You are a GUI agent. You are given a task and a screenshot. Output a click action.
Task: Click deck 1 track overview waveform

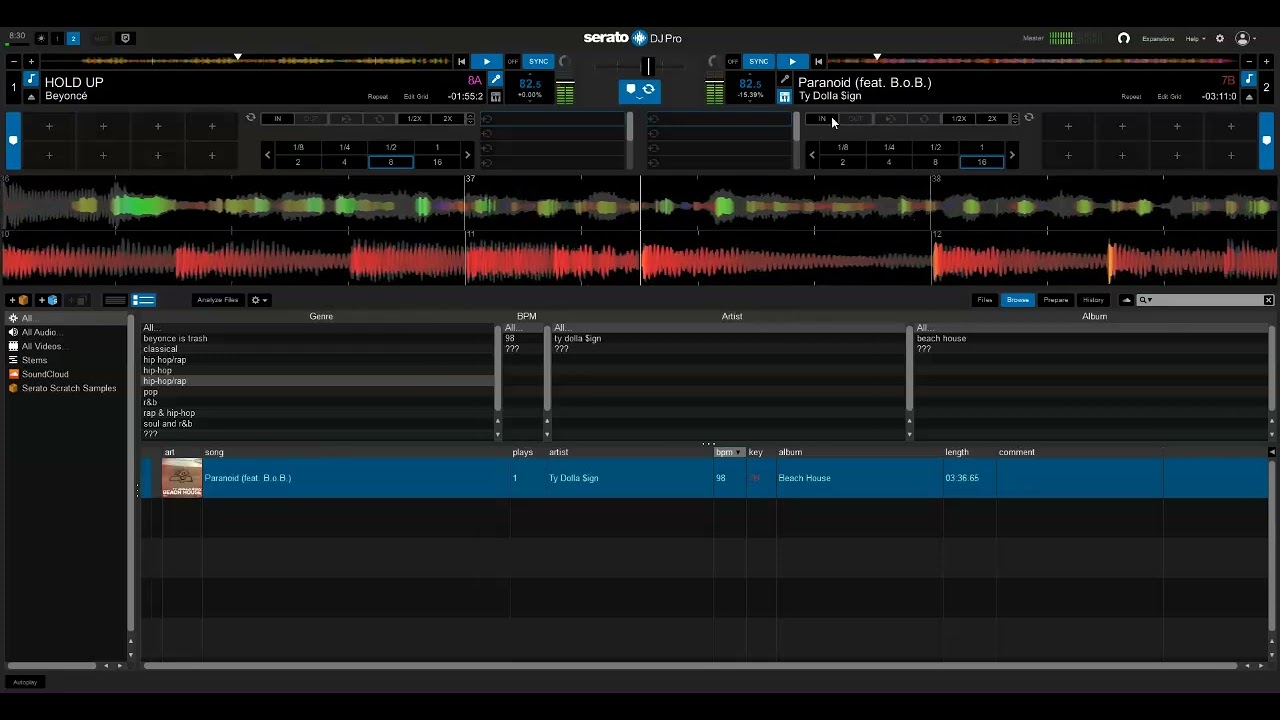click(x=246, y=62)
